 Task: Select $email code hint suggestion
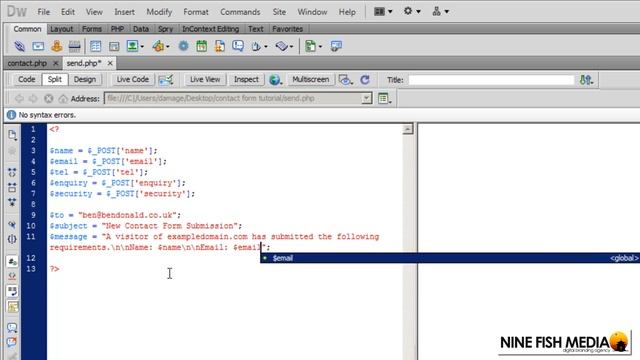(450, 258)
